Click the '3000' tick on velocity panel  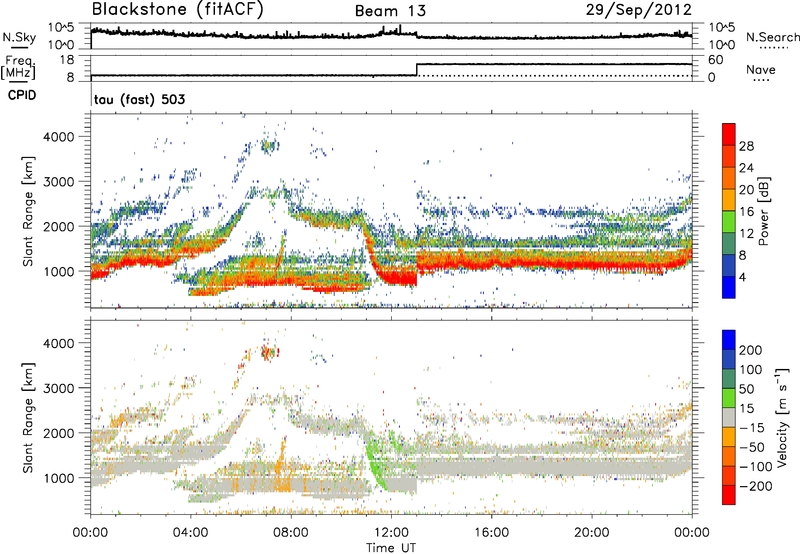58,388
